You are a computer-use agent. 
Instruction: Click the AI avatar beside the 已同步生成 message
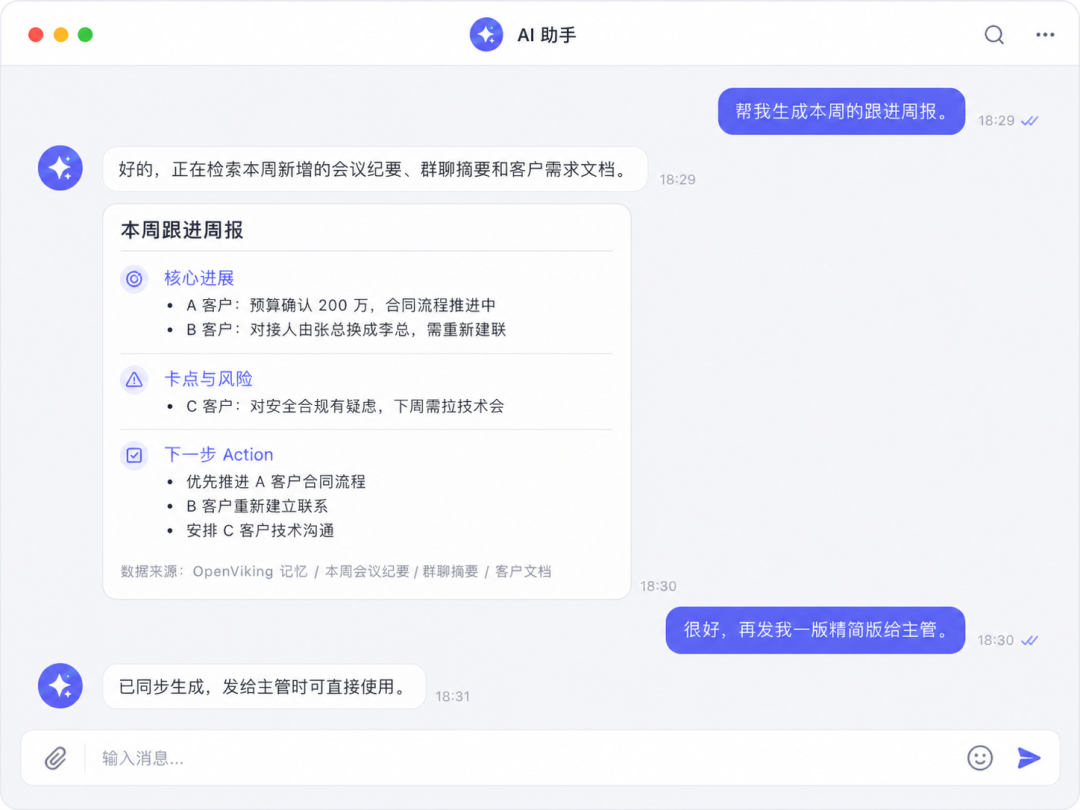pos(61,686)
